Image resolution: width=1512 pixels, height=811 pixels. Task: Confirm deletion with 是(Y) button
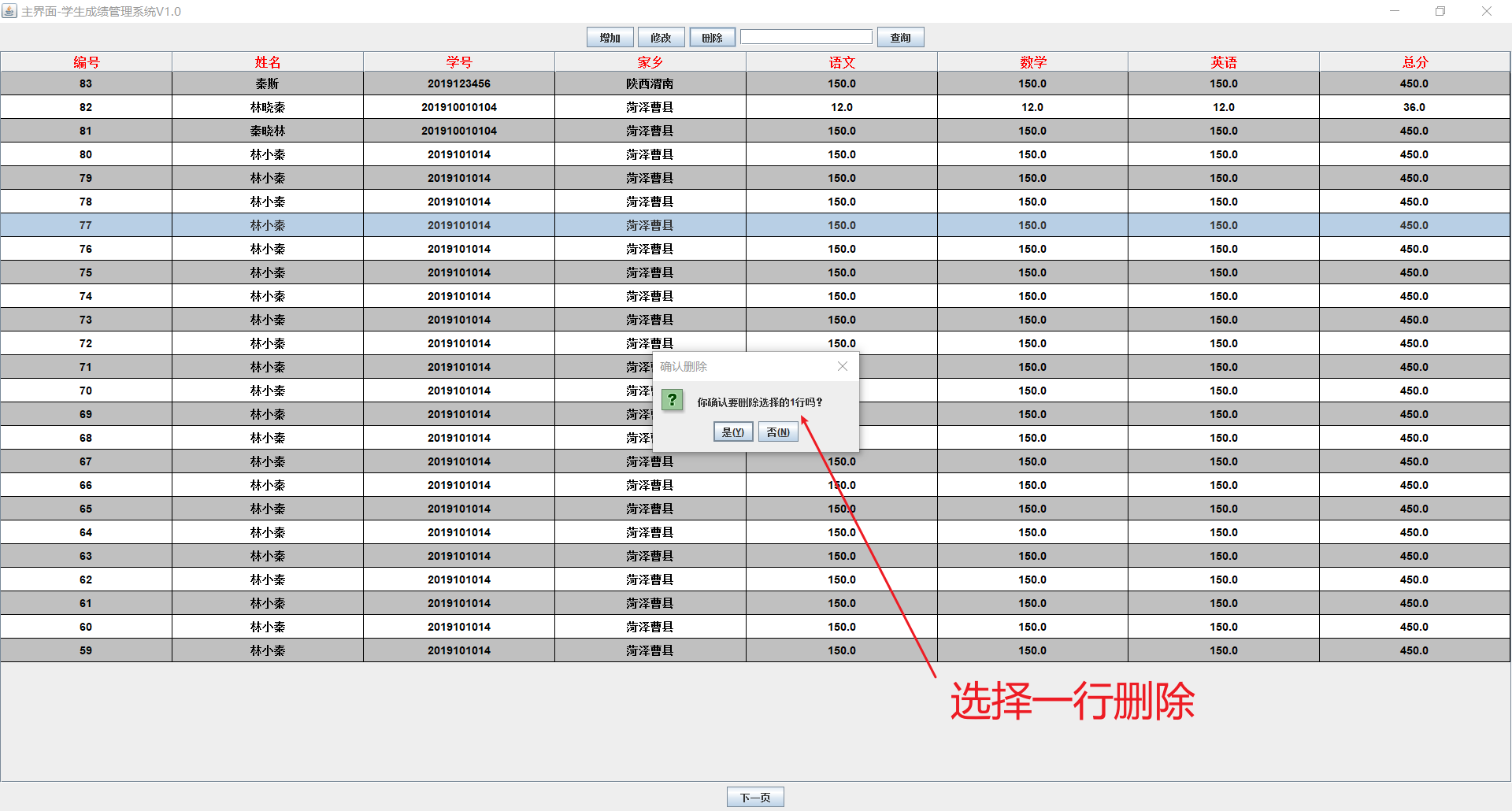[x=732, y=432]
